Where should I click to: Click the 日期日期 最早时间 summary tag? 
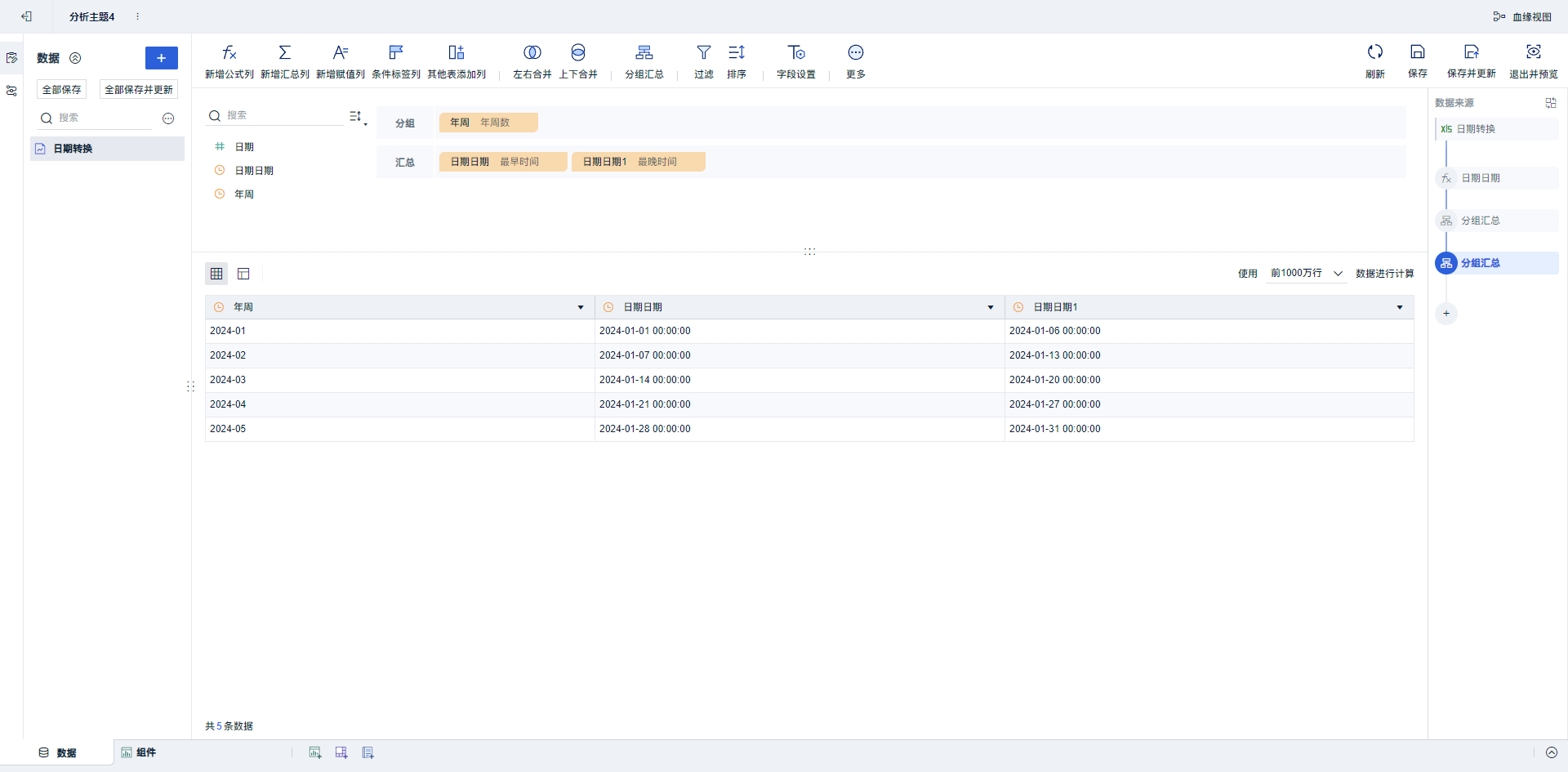[503, 162]
